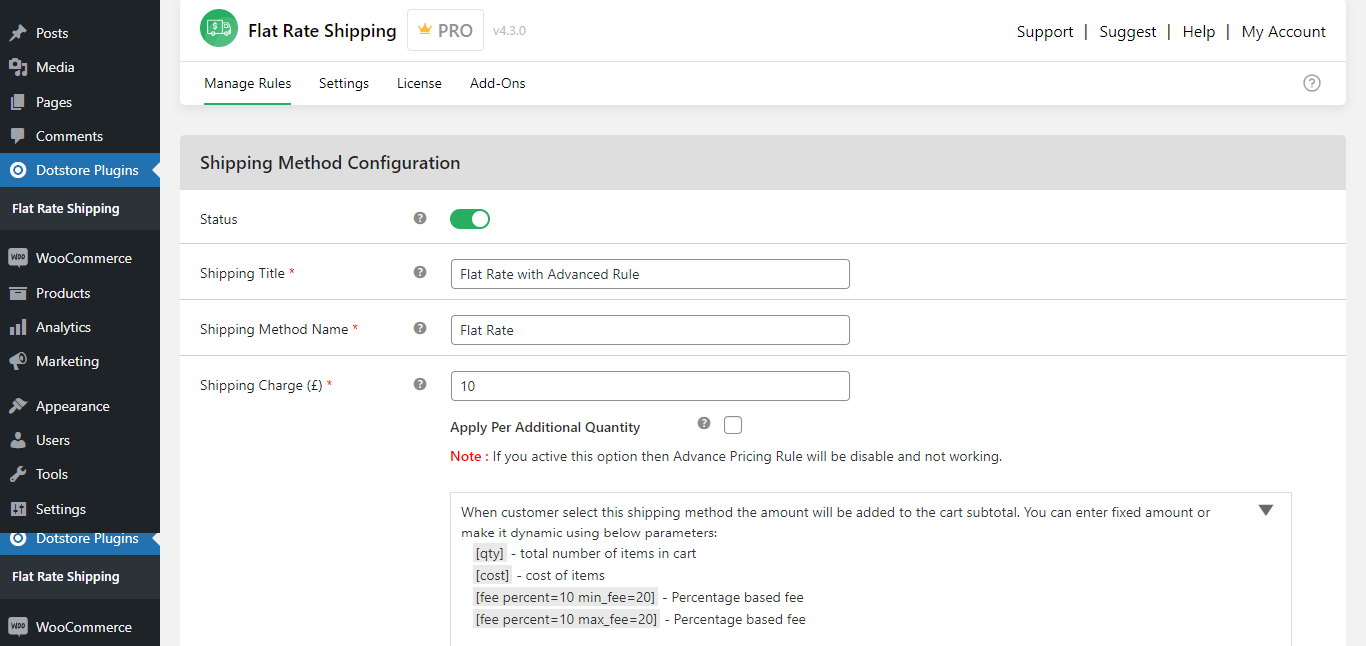Collapse the shipping charge description panel arrow

pos(1266,510)
